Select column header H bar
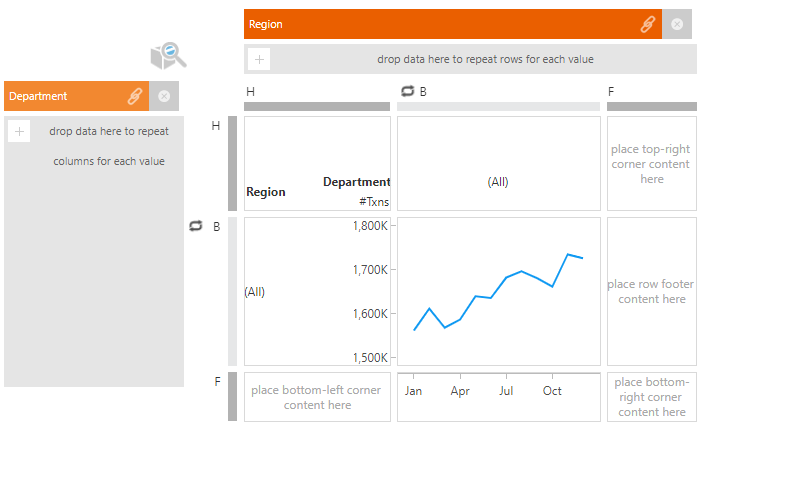This screenshot has width=785, height=483. pos(317,106)
